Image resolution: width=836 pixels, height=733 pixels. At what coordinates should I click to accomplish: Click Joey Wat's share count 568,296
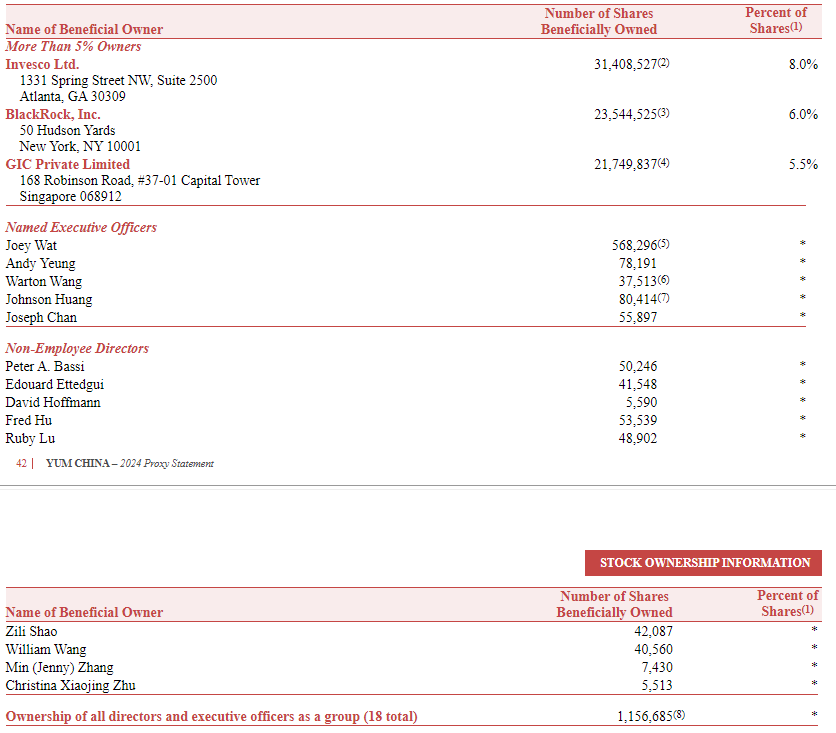point(634,246)
